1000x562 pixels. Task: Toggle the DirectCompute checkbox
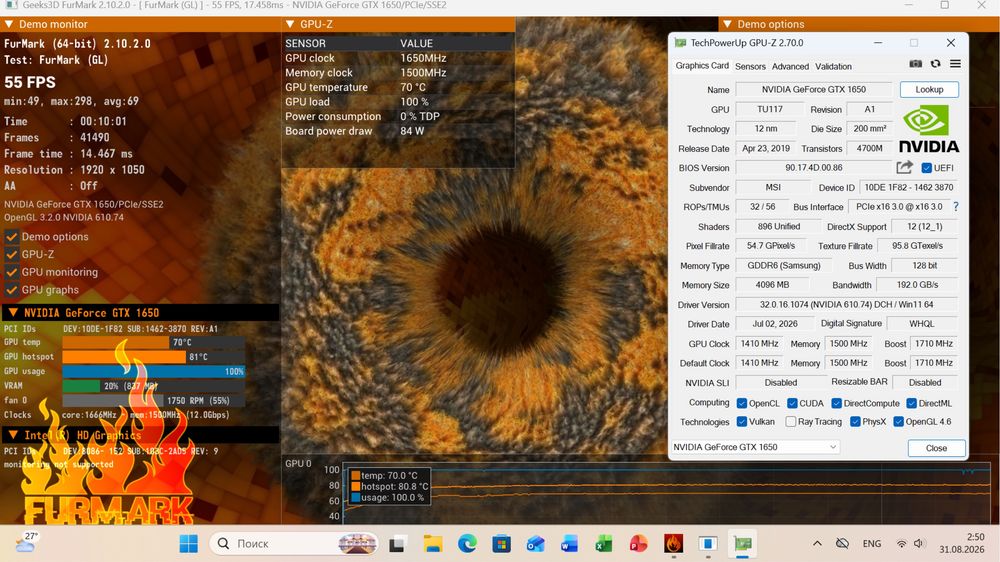point(836,403)
